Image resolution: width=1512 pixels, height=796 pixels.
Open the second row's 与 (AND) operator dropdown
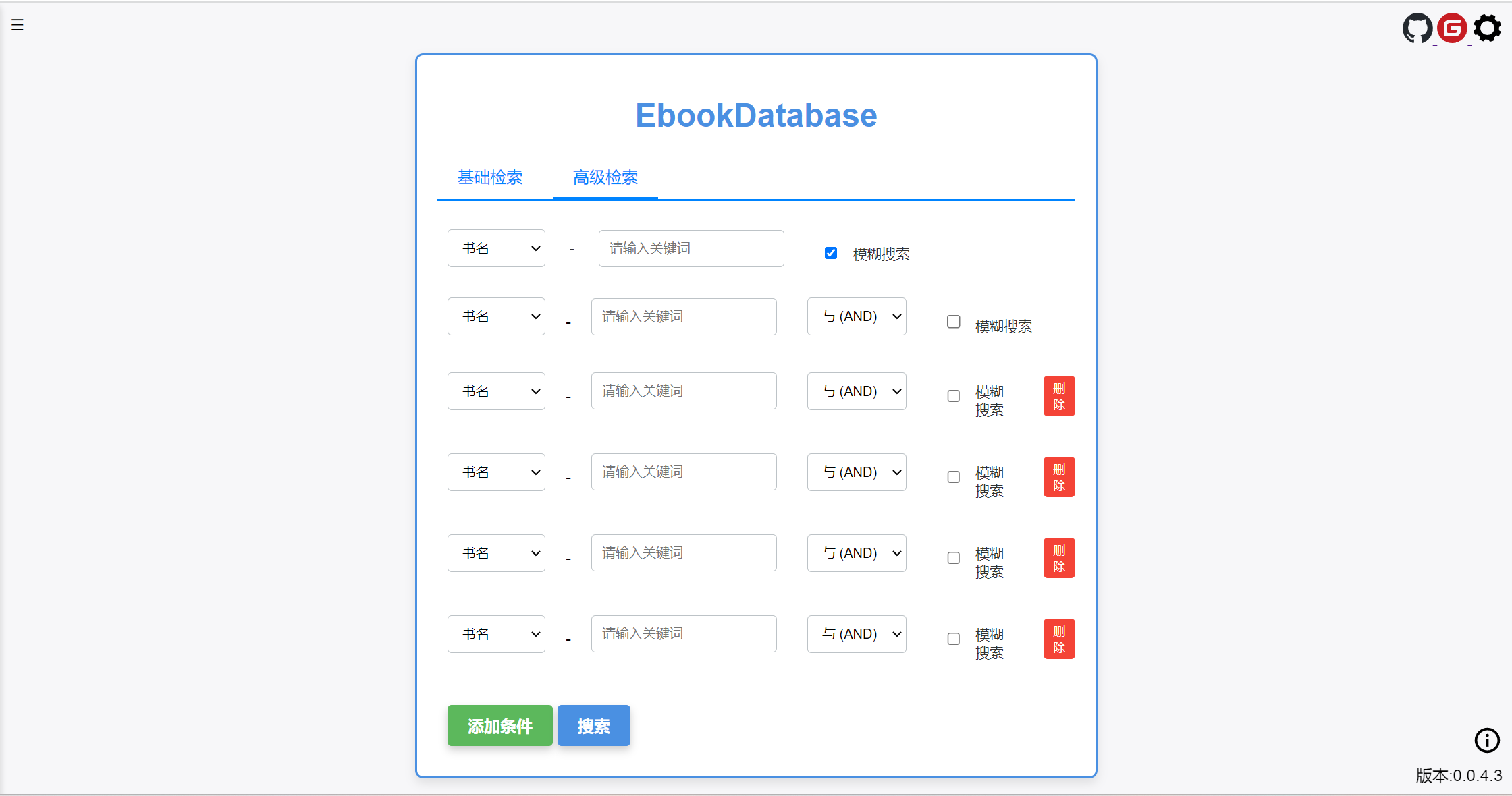[857, 316]
